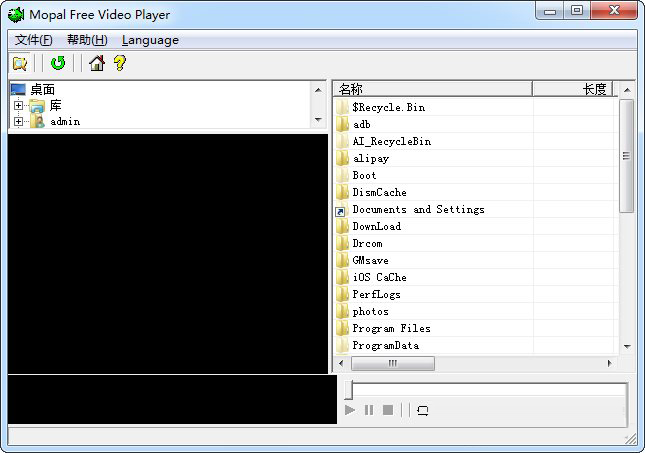Viewport: 645px width, 453px height.
Task: Maximize the Mopal Free Video Player window
Action: [577, 11]
